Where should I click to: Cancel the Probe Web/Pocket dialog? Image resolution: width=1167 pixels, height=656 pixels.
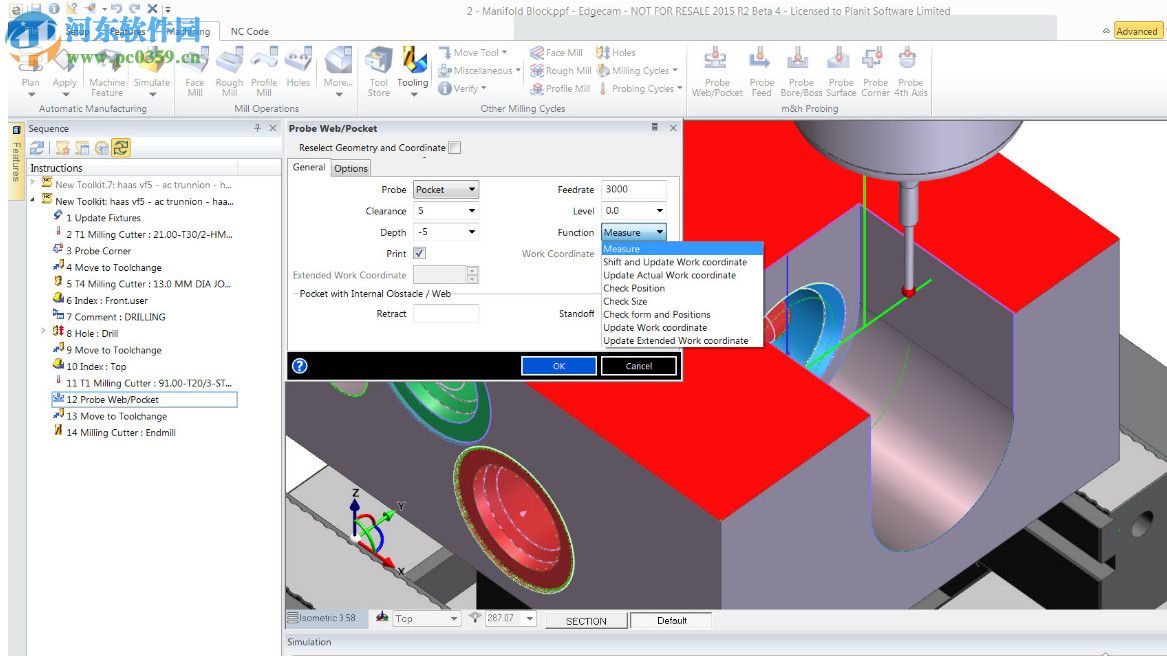(639, 366)
